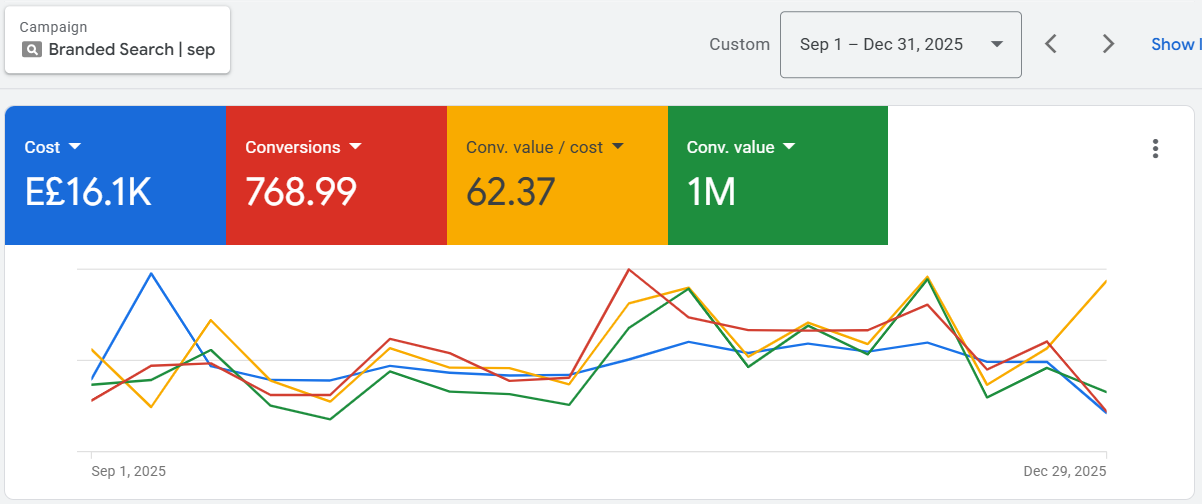The image size is (1202, 504).
Task: Click the blue E£16.1K cost value
Action: pyautogui.click(x=88, y=191)
